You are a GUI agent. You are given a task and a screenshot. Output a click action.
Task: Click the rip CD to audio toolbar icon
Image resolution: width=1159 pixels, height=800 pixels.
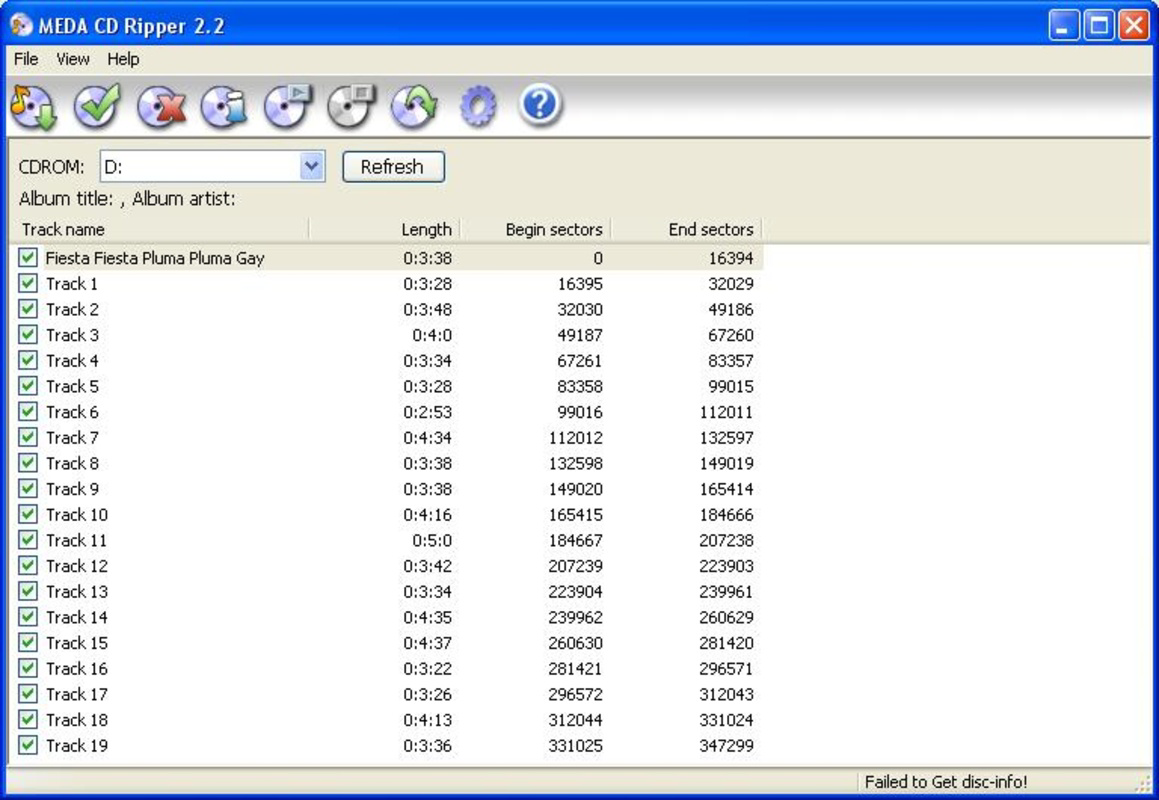click(33, 106)
